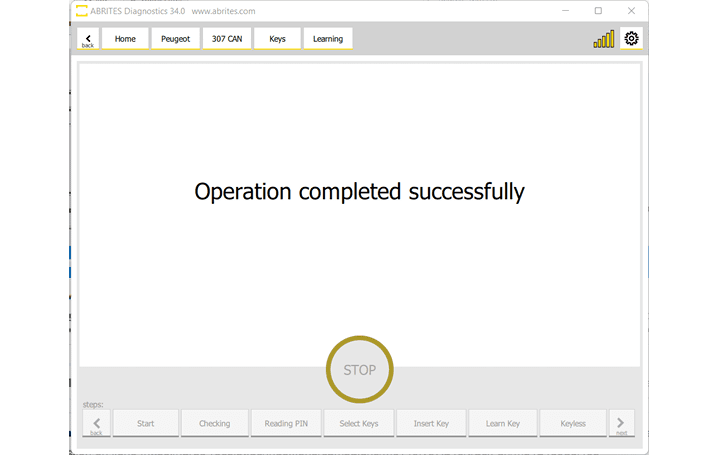Click the signal strength bars icon
The image size is (719, 455).
pos(604,40)
